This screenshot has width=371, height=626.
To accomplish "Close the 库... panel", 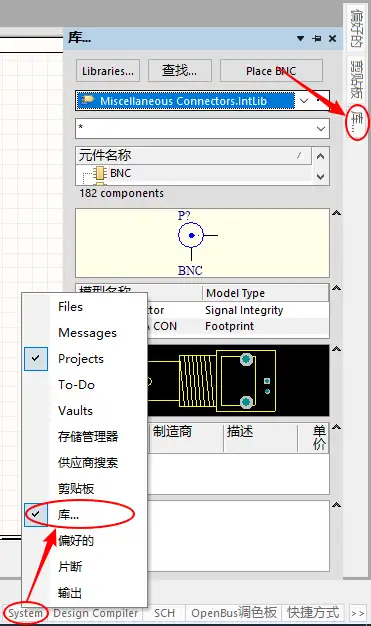I will tap(332, 38).
